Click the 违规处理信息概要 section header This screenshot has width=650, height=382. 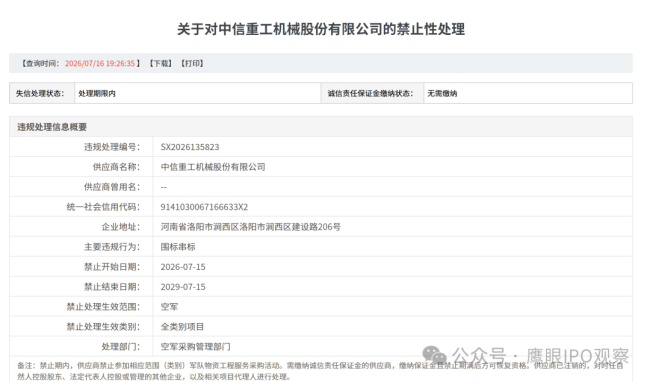52,127
